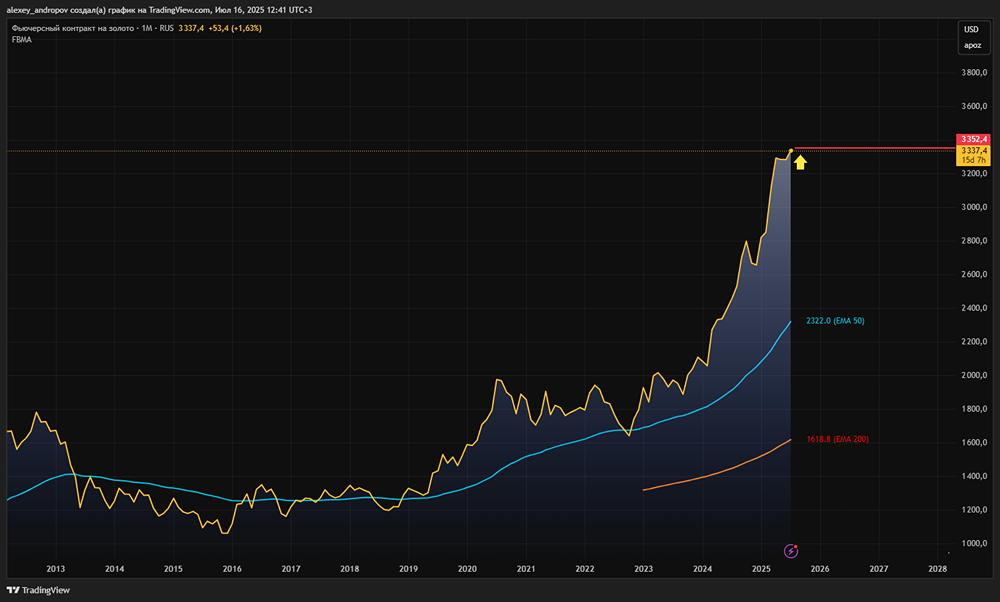Click the red 3352,4 price label
The width and height of the screenshot is (1000, 602).
[972, 139]
